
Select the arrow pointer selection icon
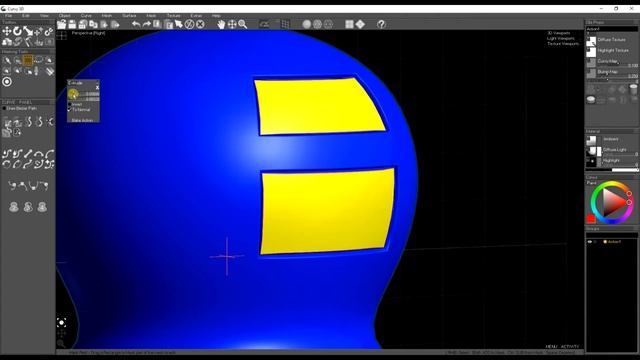tap(179, 24)
